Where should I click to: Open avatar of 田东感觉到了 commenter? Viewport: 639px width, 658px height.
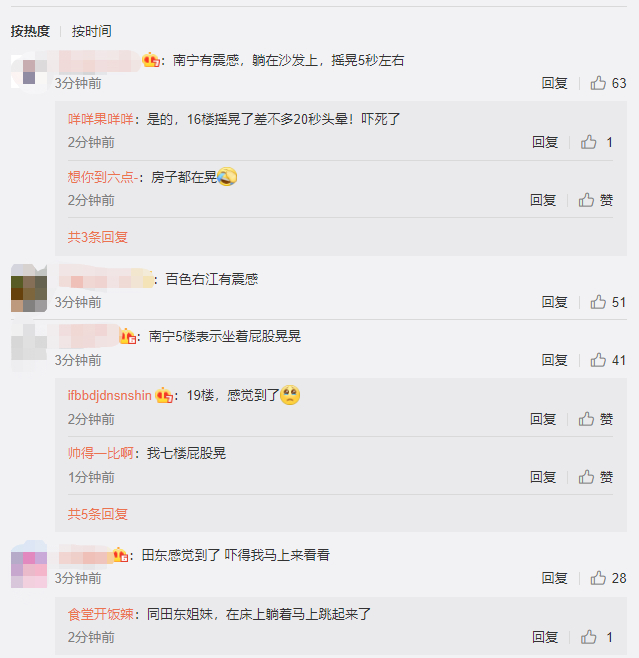(29, 564)
